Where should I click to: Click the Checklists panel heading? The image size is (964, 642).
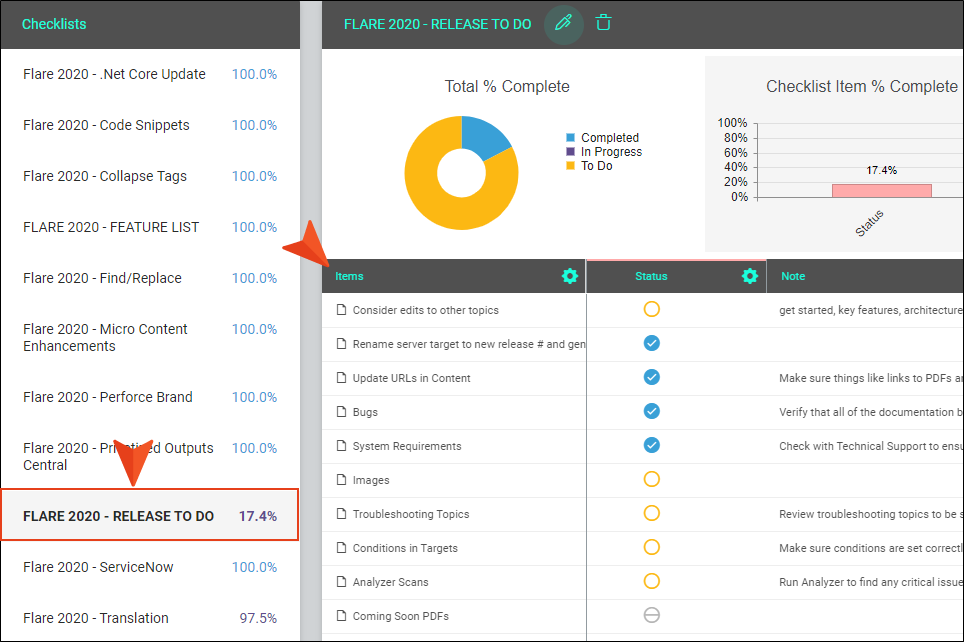coord(54,24)
